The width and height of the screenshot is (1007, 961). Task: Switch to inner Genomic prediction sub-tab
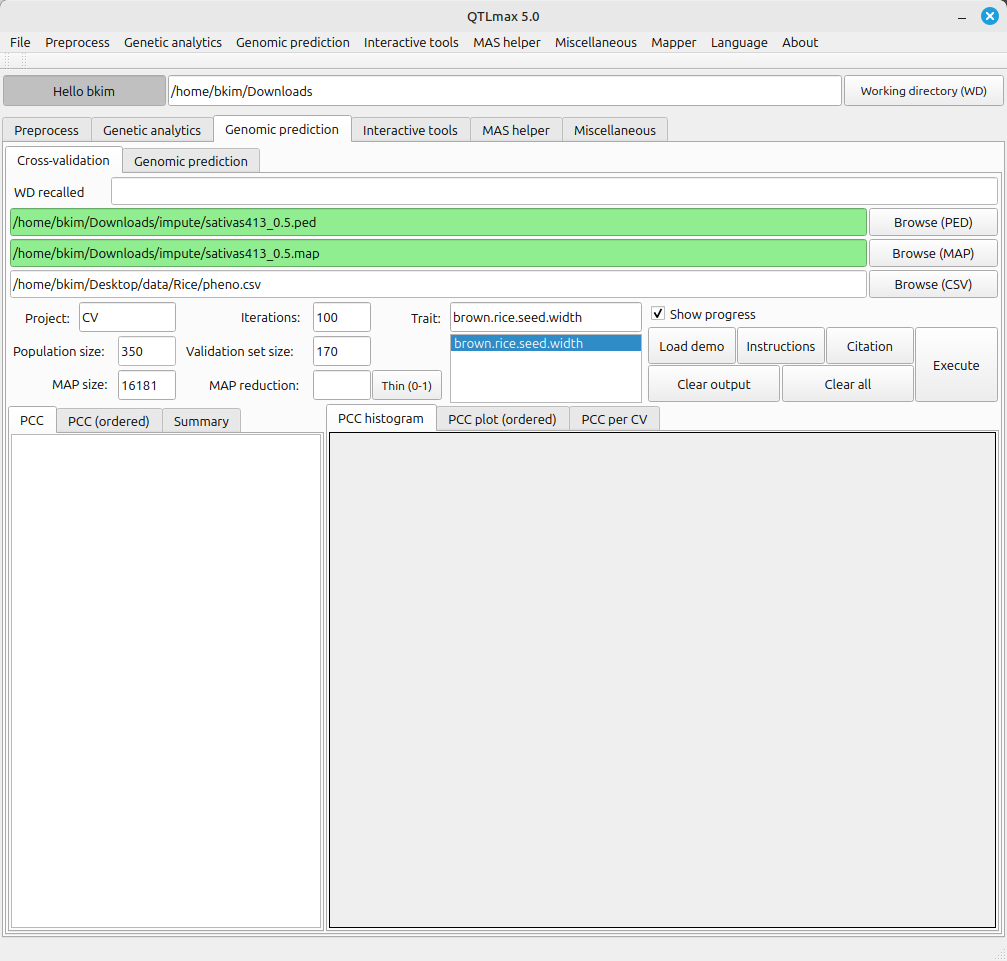(190, 161)
